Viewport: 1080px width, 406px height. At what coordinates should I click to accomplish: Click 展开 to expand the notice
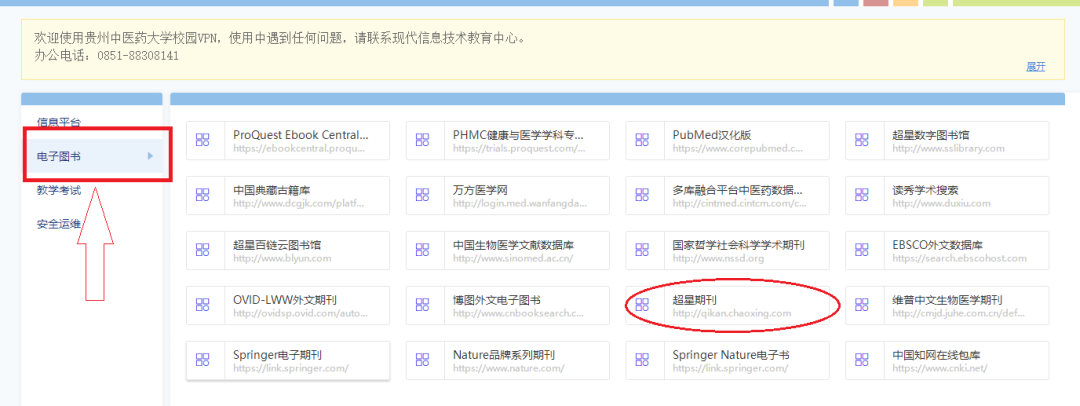pyautogui.click(x=1036, y=67)
